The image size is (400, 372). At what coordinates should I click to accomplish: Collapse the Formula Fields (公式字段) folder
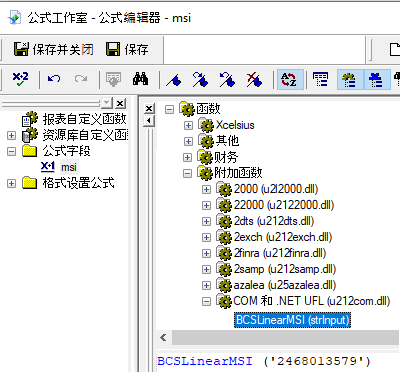(11, 151)
